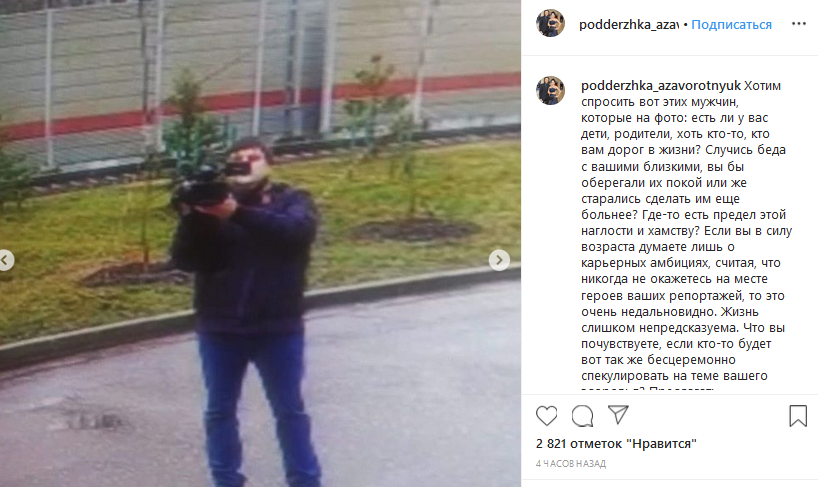
Task: Click the camera held by the man
Action: click(206, 185)
